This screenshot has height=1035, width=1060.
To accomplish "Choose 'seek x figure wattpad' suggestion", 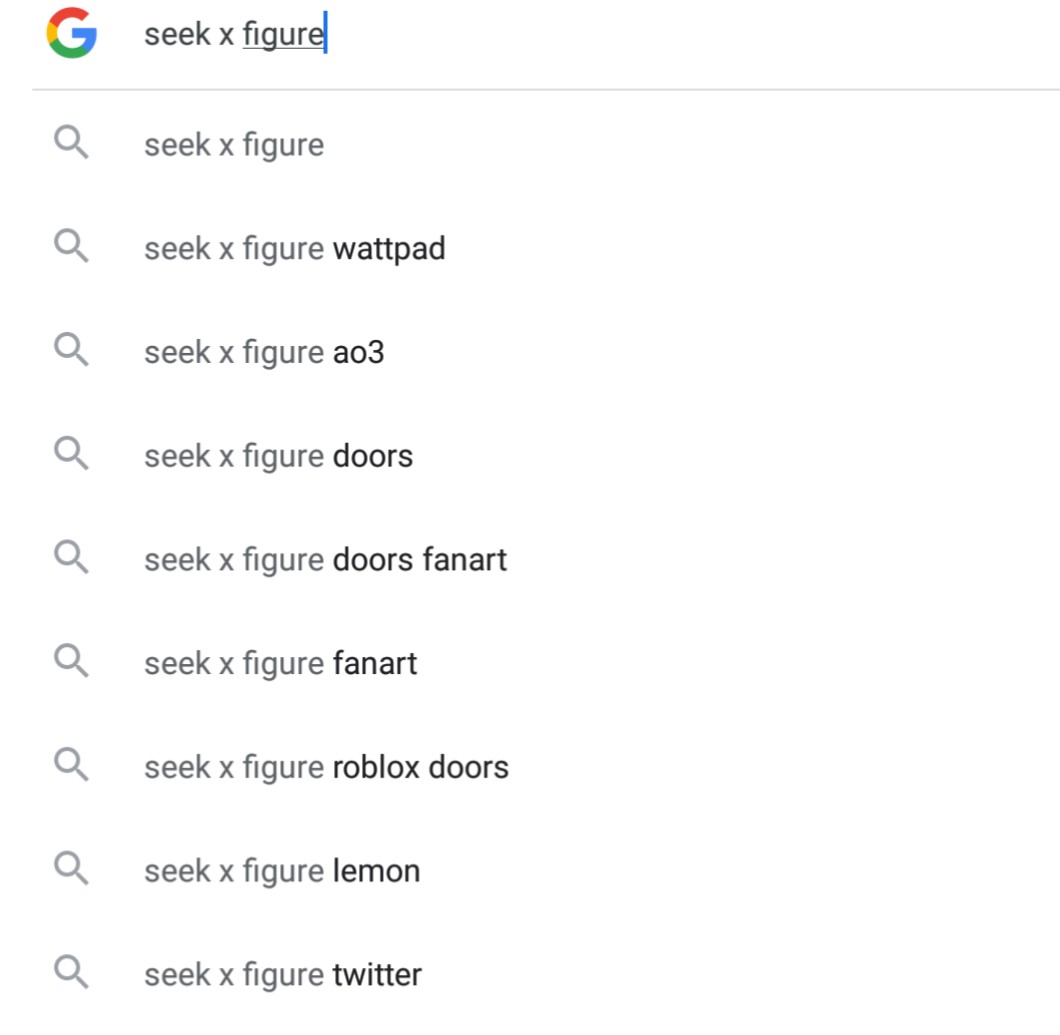I will pos(294,248).
